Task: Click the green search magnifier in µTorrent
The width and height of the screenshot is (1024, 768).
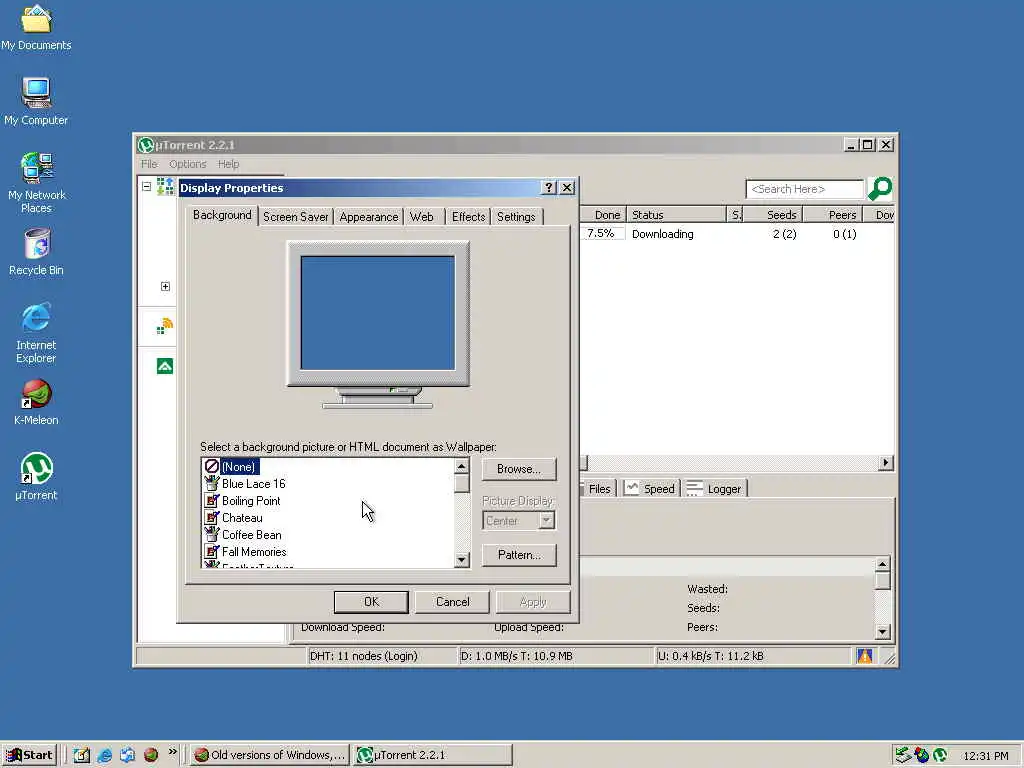Action: pyautogui.click(x=880, y=189)
